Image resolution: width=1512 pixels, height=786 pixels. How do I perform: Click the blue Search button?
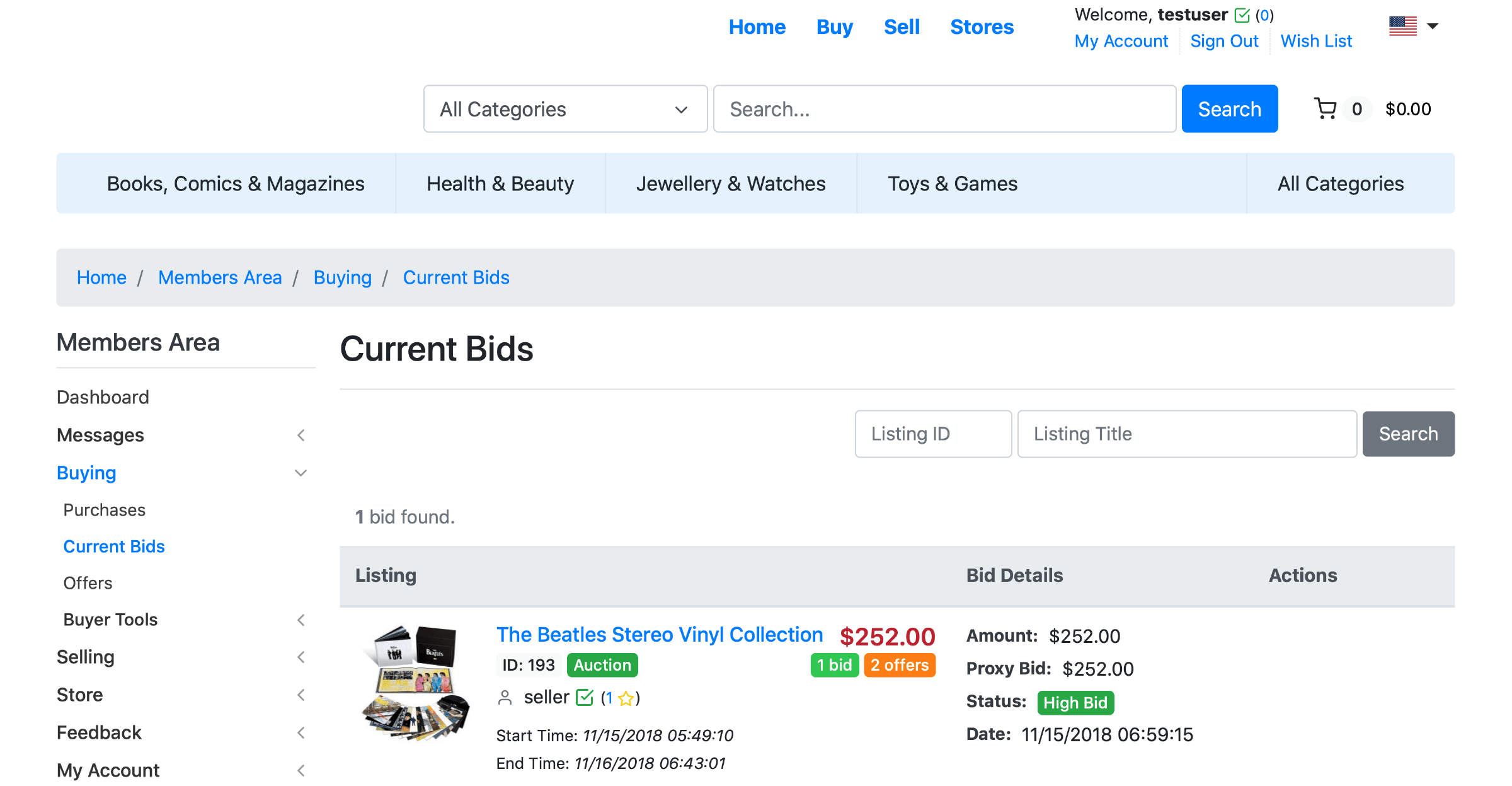pos(1229,109)
